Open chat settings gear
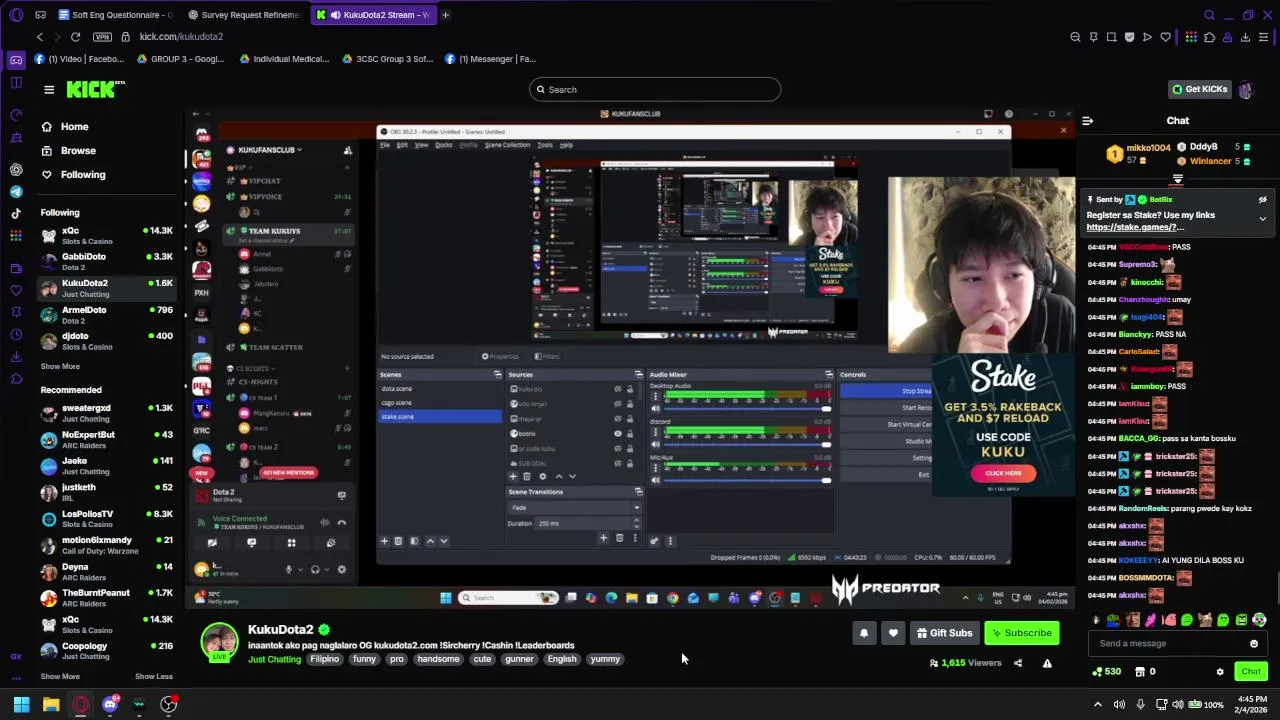 tap(1220, 672)
